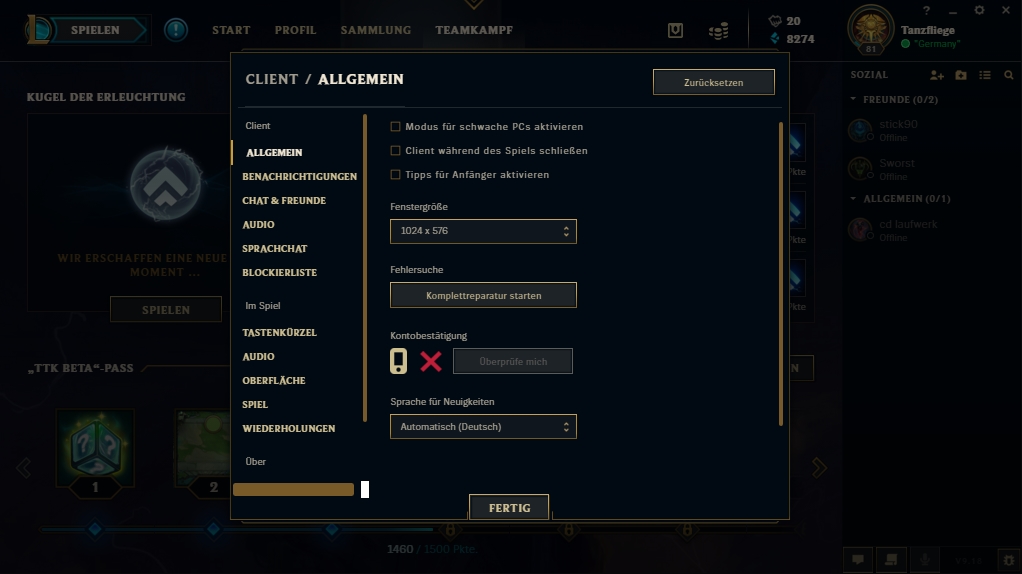Enable Modus für schwache PCs checkbox

click(x=395, y=126)
